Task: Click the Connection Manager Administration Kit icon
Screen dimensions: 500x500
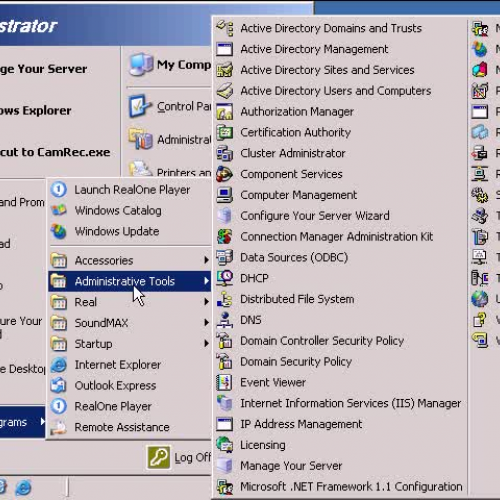Action: pos(225,237)
